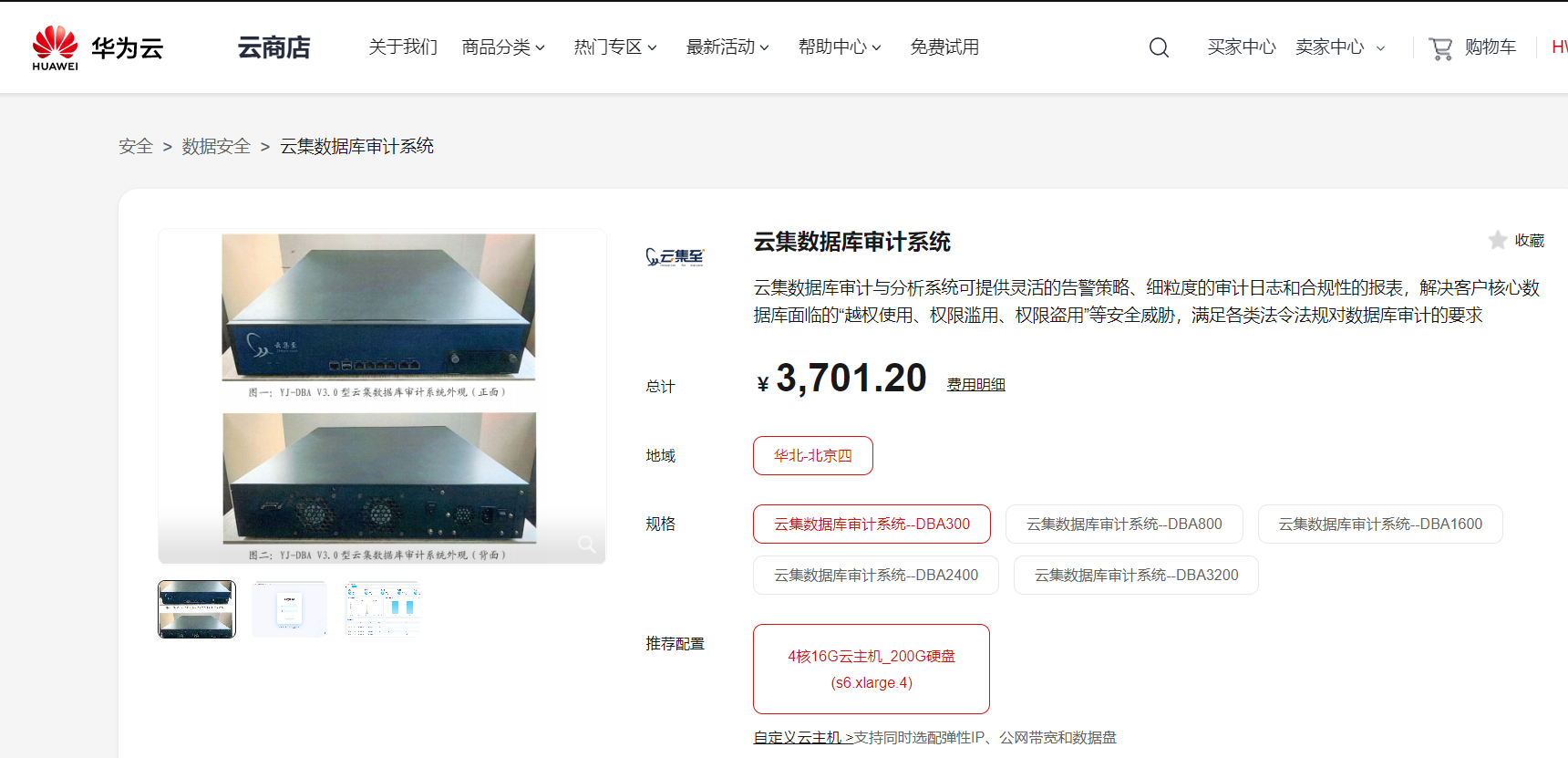Screen dimensions: 1568x758
Task: Select the DBA2400 specification
Action: [x=876, y=576]
